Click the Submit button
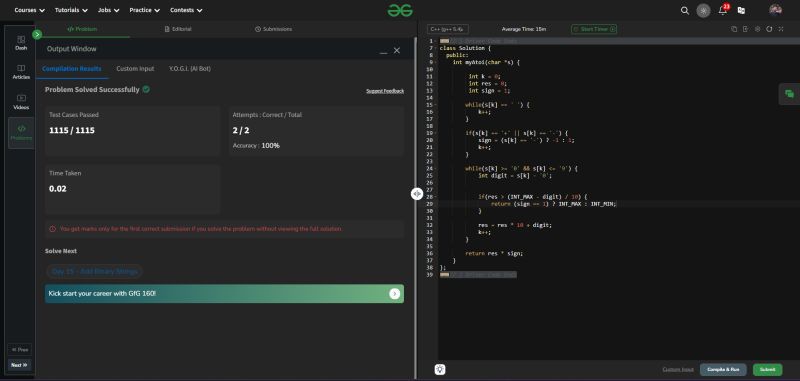 coord(767,369)
